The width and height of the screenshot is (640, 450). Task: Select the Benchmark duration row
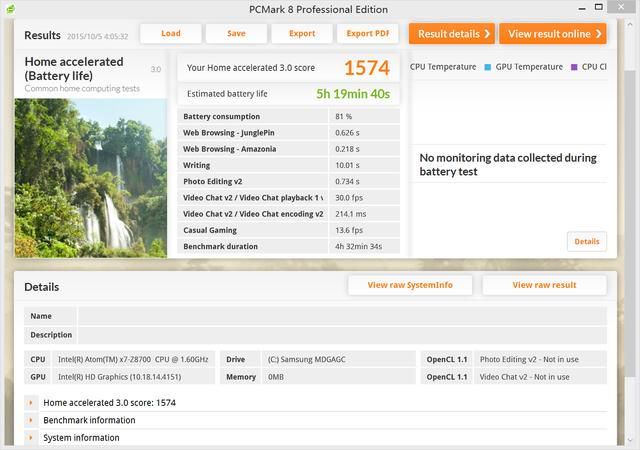pos(289,247)
